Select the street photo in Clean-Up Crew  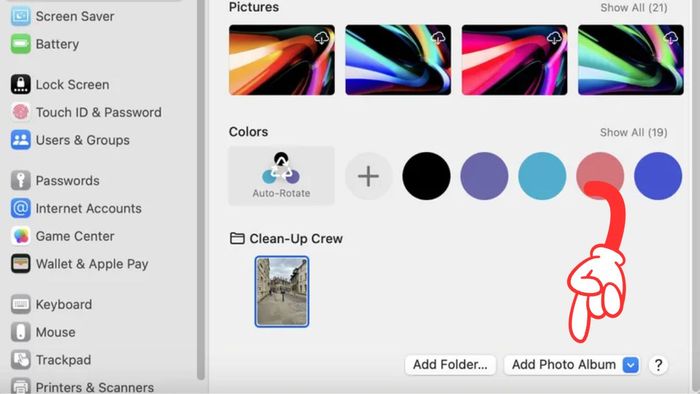coord(282,291)
